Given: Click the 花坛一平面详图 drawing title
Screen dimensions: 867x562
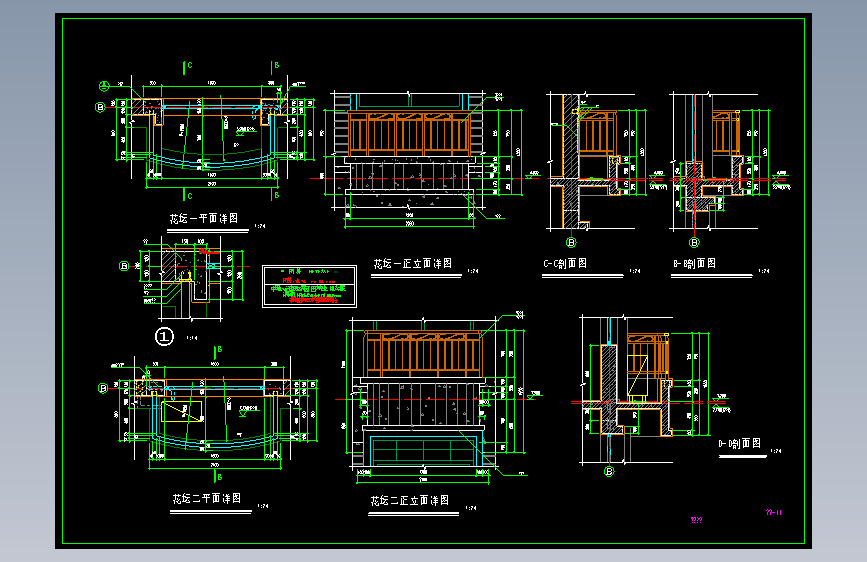Looking at the screenshot, I should (x=203, y=218).
